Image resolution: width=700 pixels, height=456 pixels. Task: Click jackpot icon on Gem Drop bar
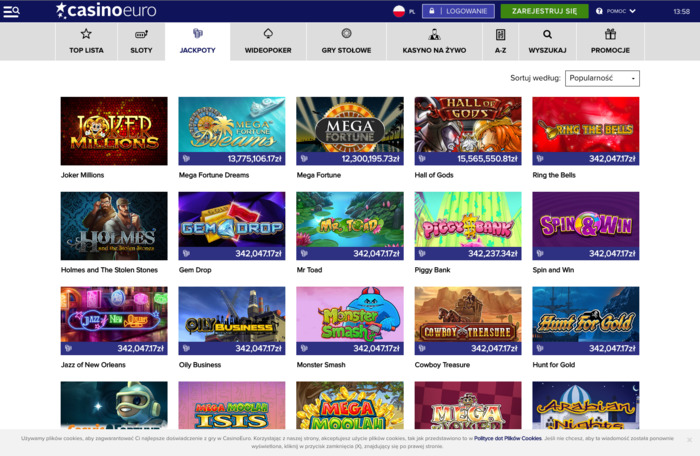click(x=186, y=253)
